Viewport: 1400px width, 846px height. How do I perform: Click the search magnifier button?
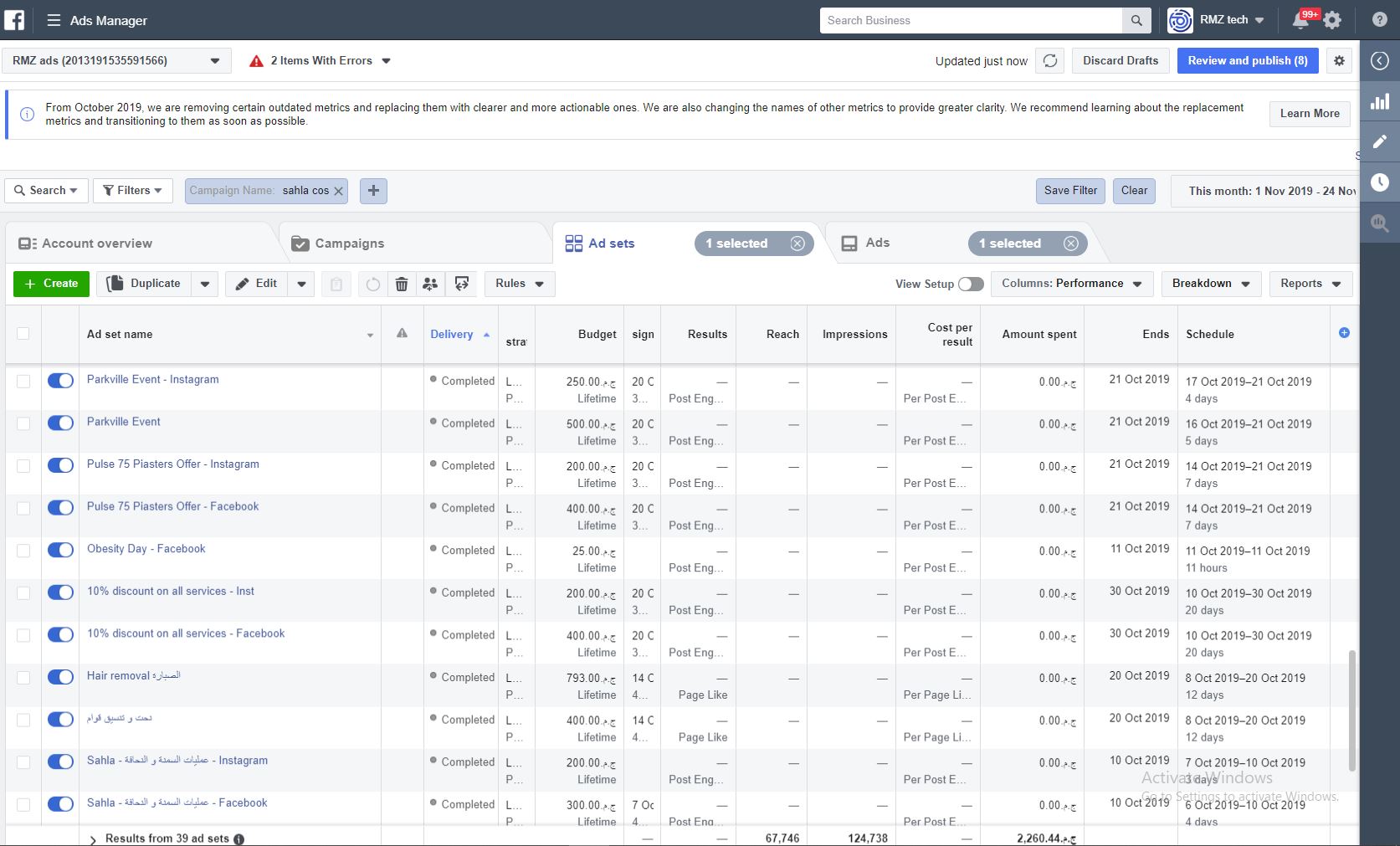click(1136, 20)
